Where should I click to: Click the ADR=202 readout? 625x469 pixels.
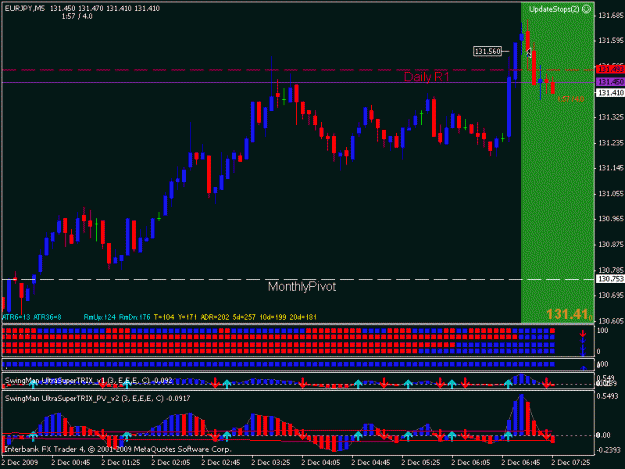[215, 317]
